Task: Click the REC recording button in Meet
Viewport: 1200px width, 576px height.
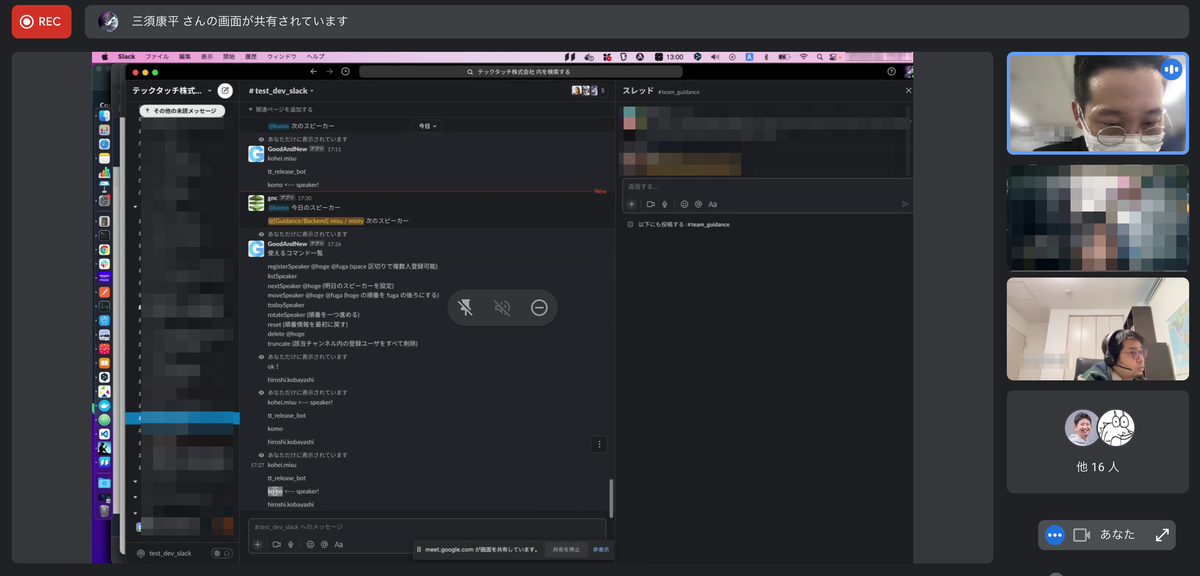Action: pos(41,21)
